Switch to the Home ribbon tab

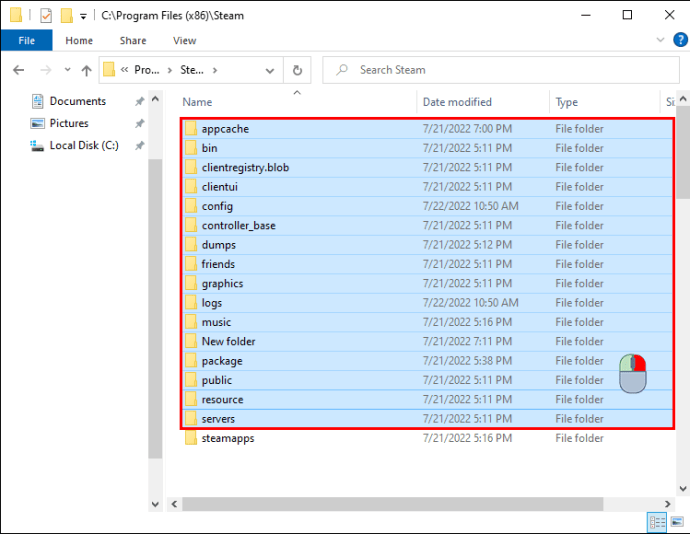click(x=79, y=41)
